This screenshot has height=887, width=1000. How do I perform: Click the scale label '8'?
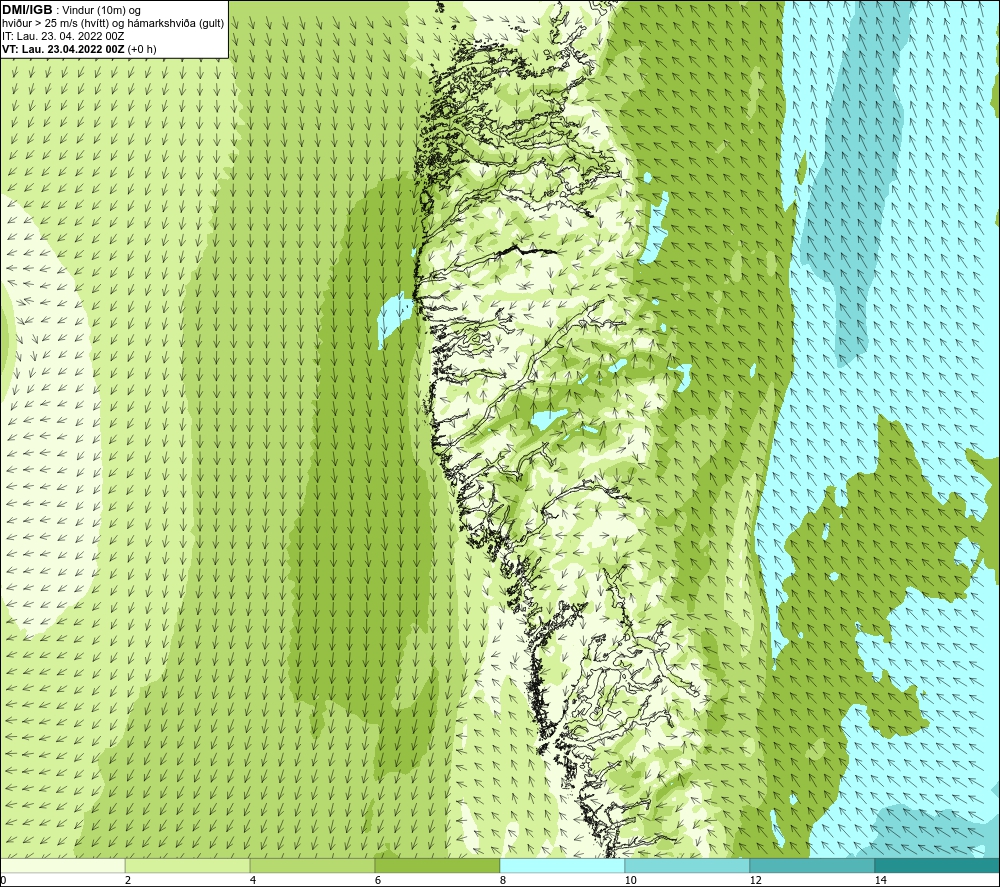(x=503, y=880)
